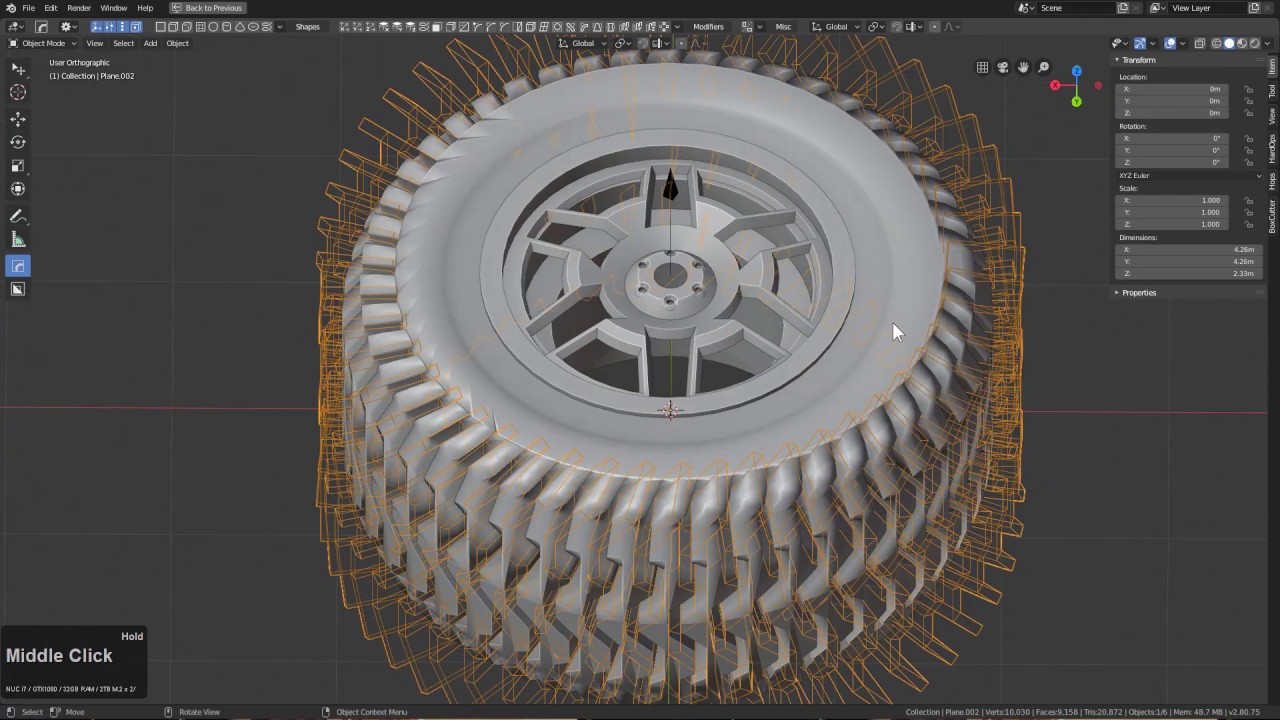Toggle orthographic grid view gizmo button
Image resolution: width=1280 pixels, height=720 pixels.
tap(982, 67)
